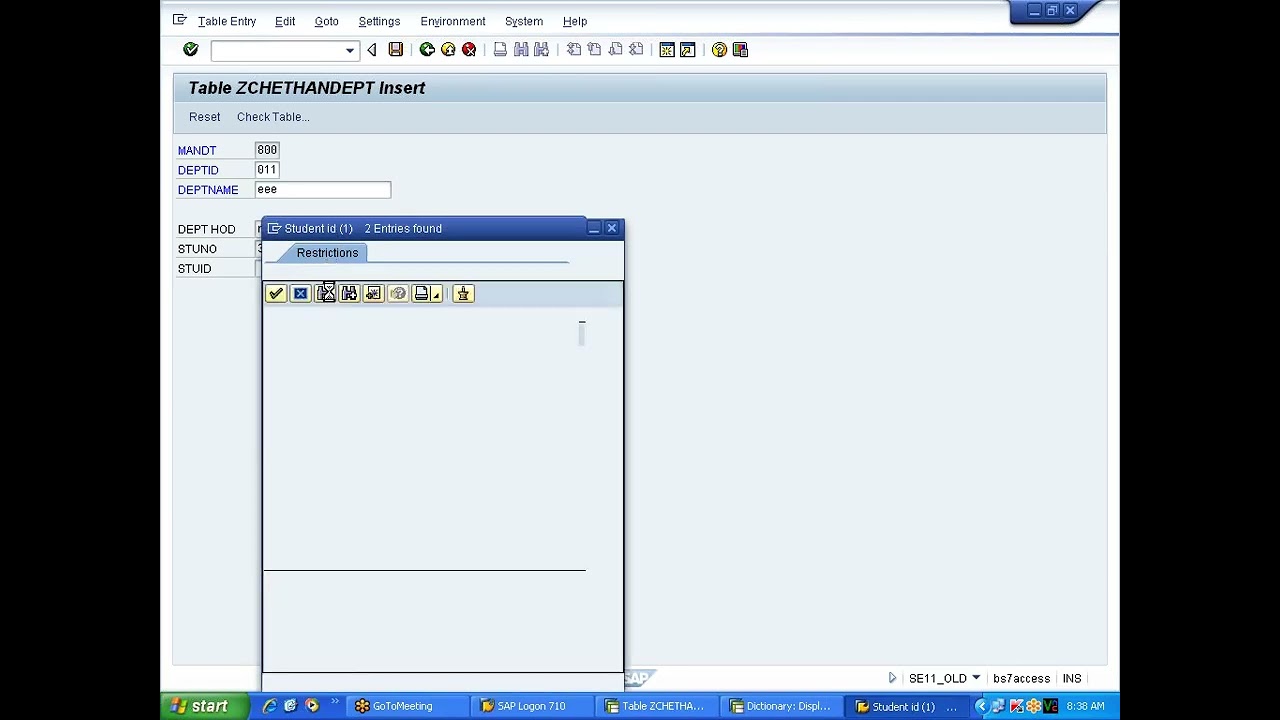Screen dimensions: 1280x720
Task: Click the Find Next binoculars icon
Action: click(542, 50)
